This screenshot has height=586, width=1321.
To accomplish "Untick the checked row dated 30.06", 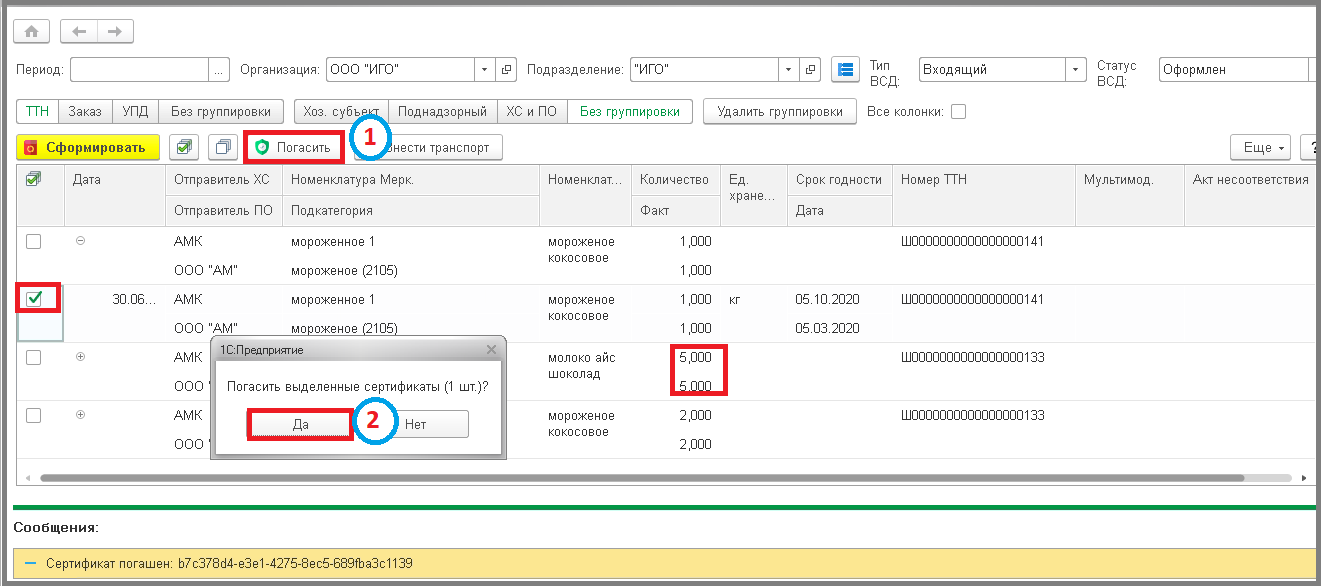I will point(33,299).
